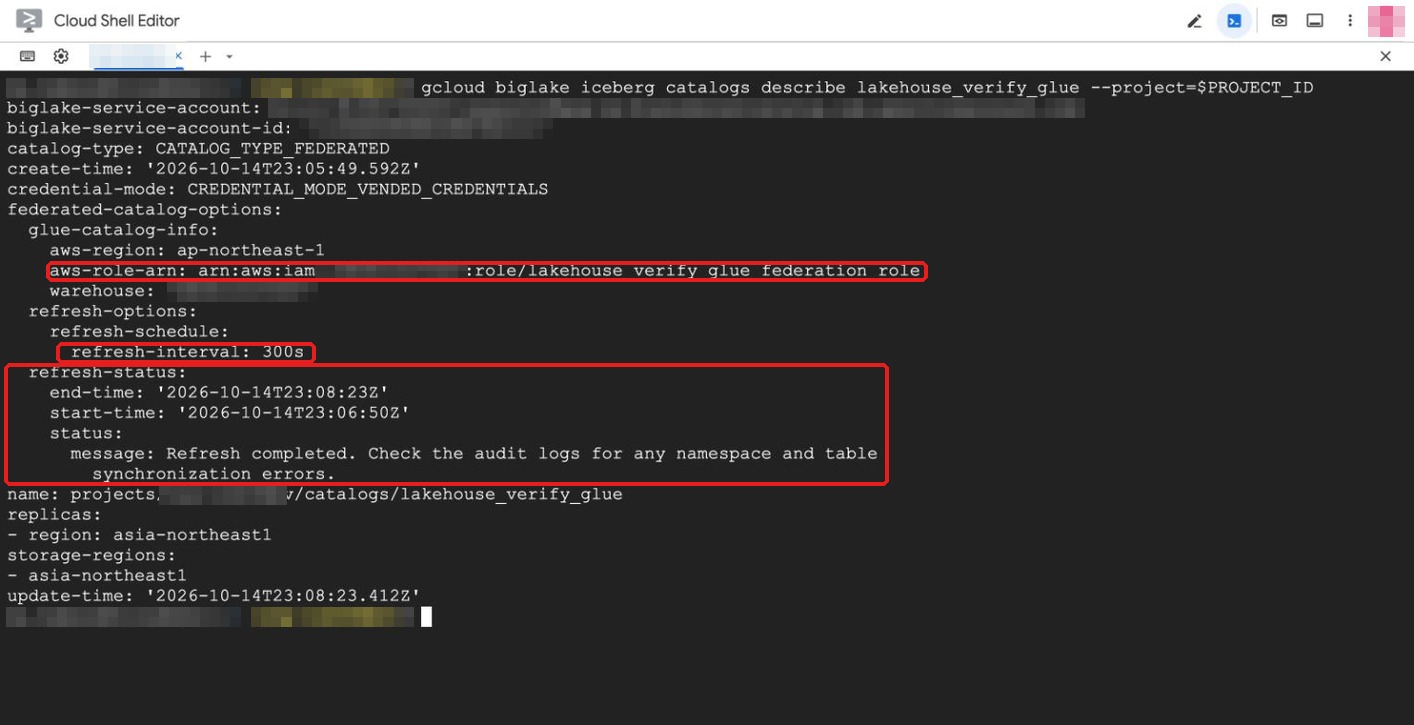Screen dimensions: 1414x725
Task: Click the update-time line
Action: [x=214, y=596]
